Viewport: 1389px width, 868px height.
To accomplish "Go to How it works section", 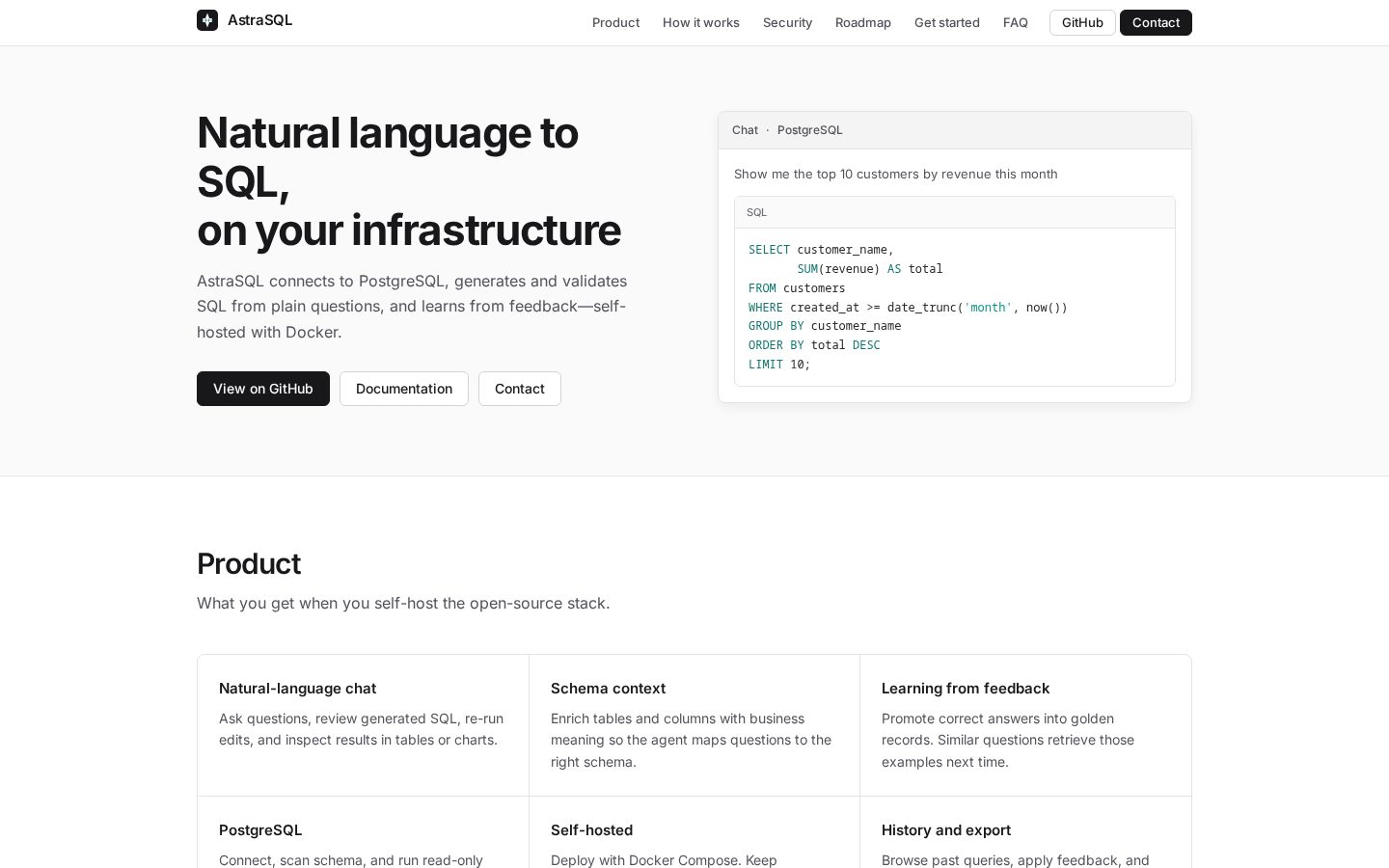I will tap(701, 22).
